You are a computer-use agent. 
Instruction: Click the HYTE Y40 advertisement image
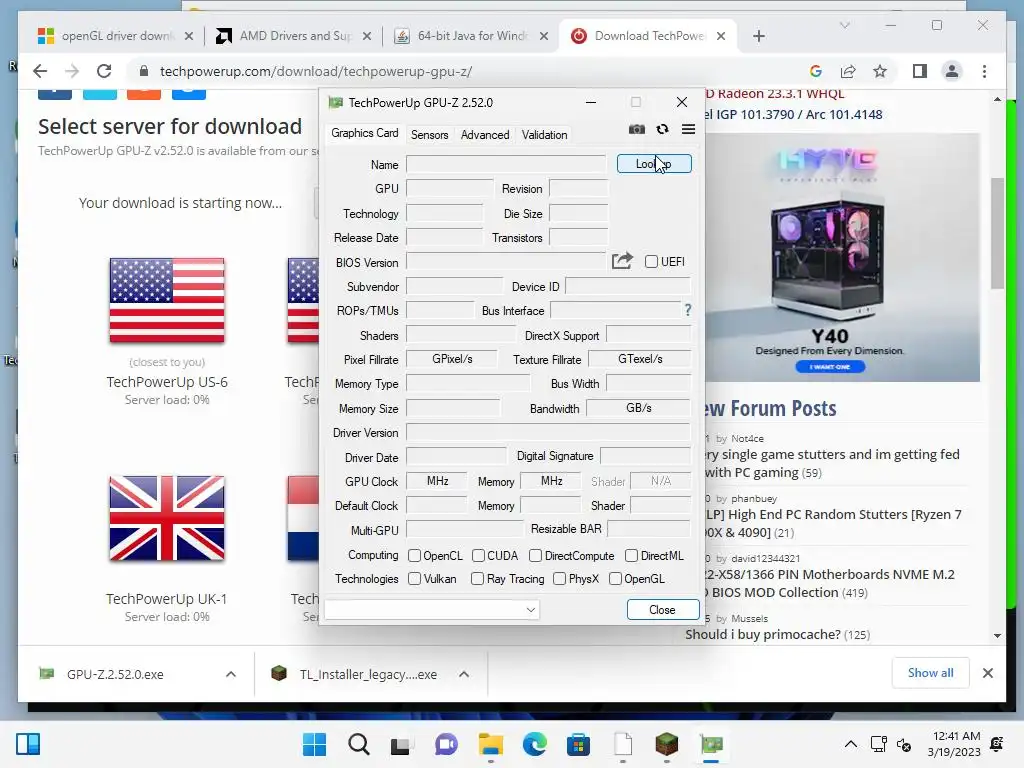pyautogui.click(x=842, y=257)
